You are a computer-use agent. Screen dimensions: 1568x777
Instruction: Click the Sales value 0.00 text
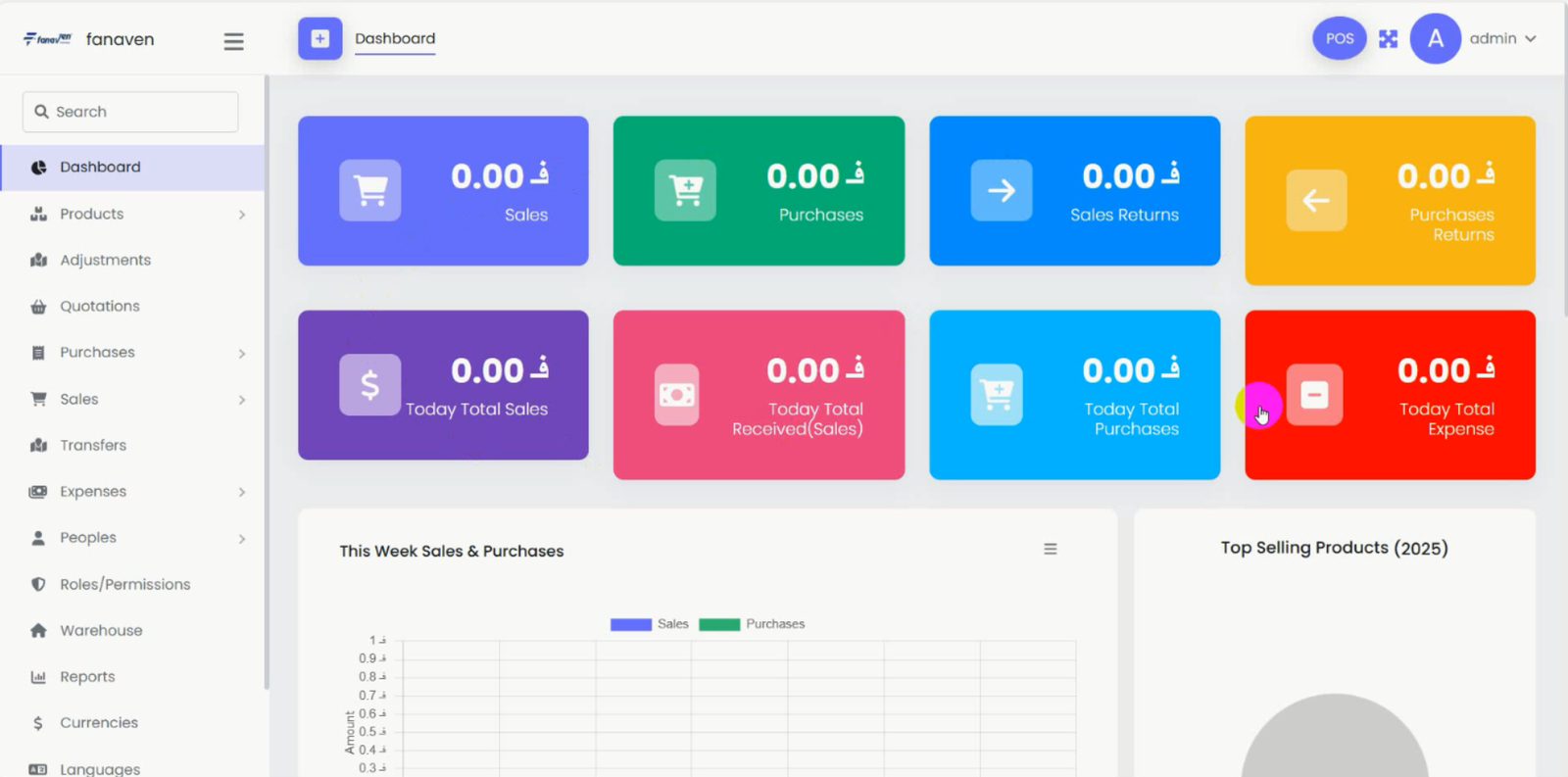500,176
